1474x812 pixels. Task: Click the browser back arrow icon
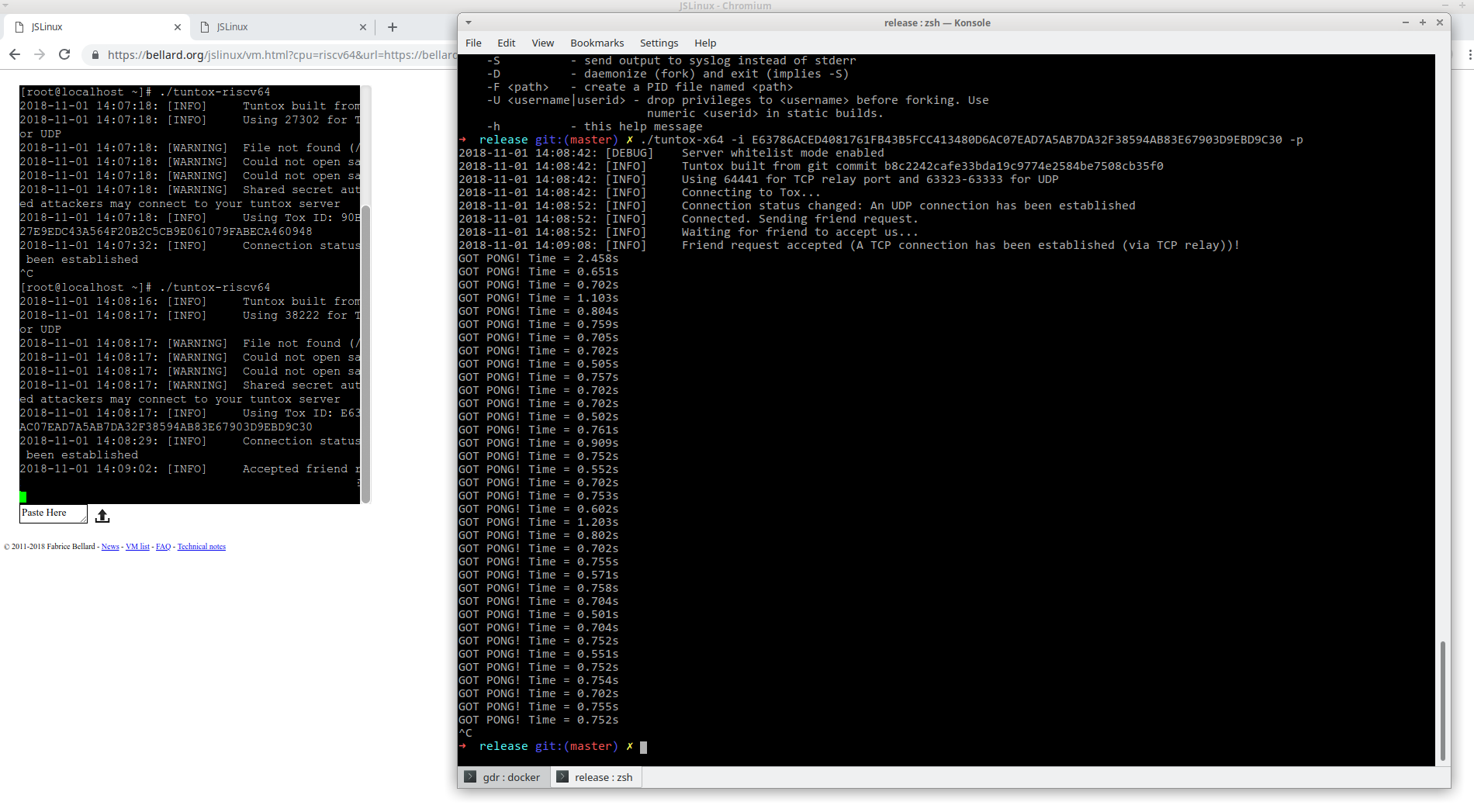coord(15,54)
